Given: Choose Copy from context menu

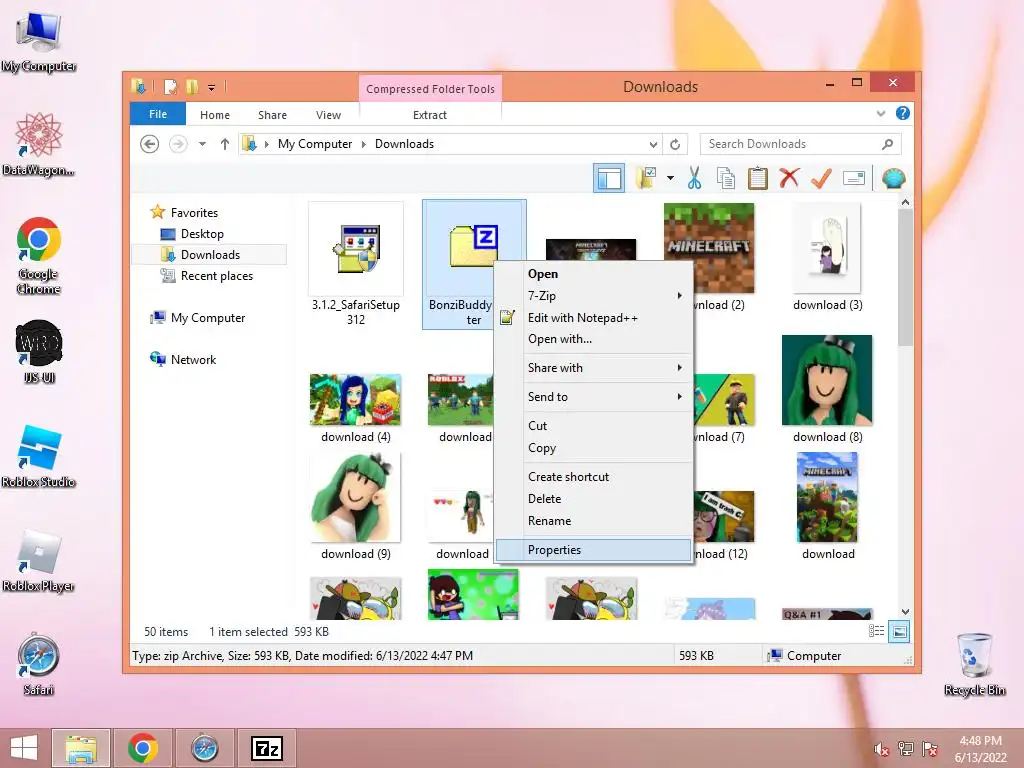Looking at the screenshot, I should click(593, 448).
